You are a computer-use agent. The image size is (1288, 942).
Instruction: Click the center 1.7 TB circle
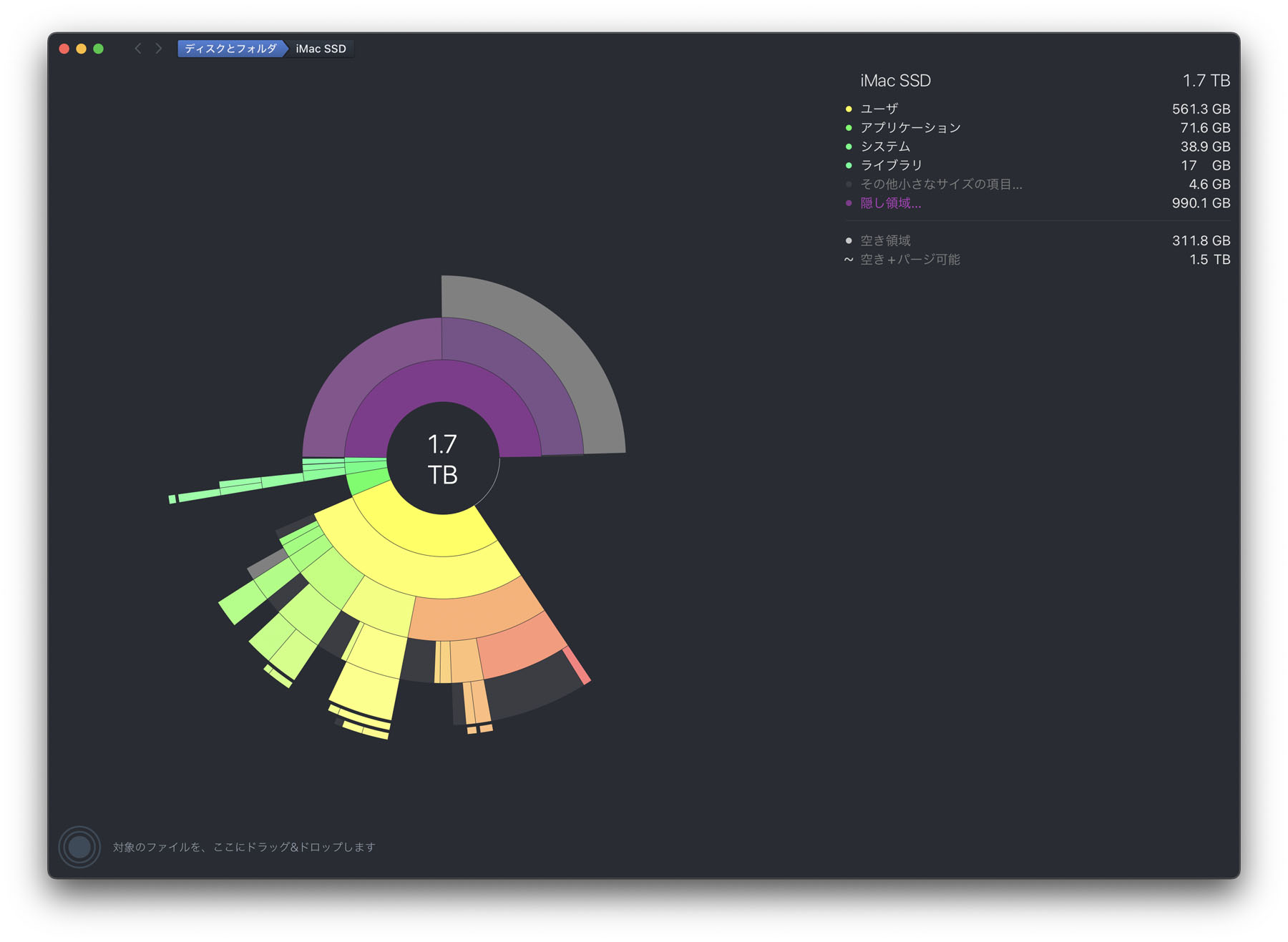(x=442, y=458)
